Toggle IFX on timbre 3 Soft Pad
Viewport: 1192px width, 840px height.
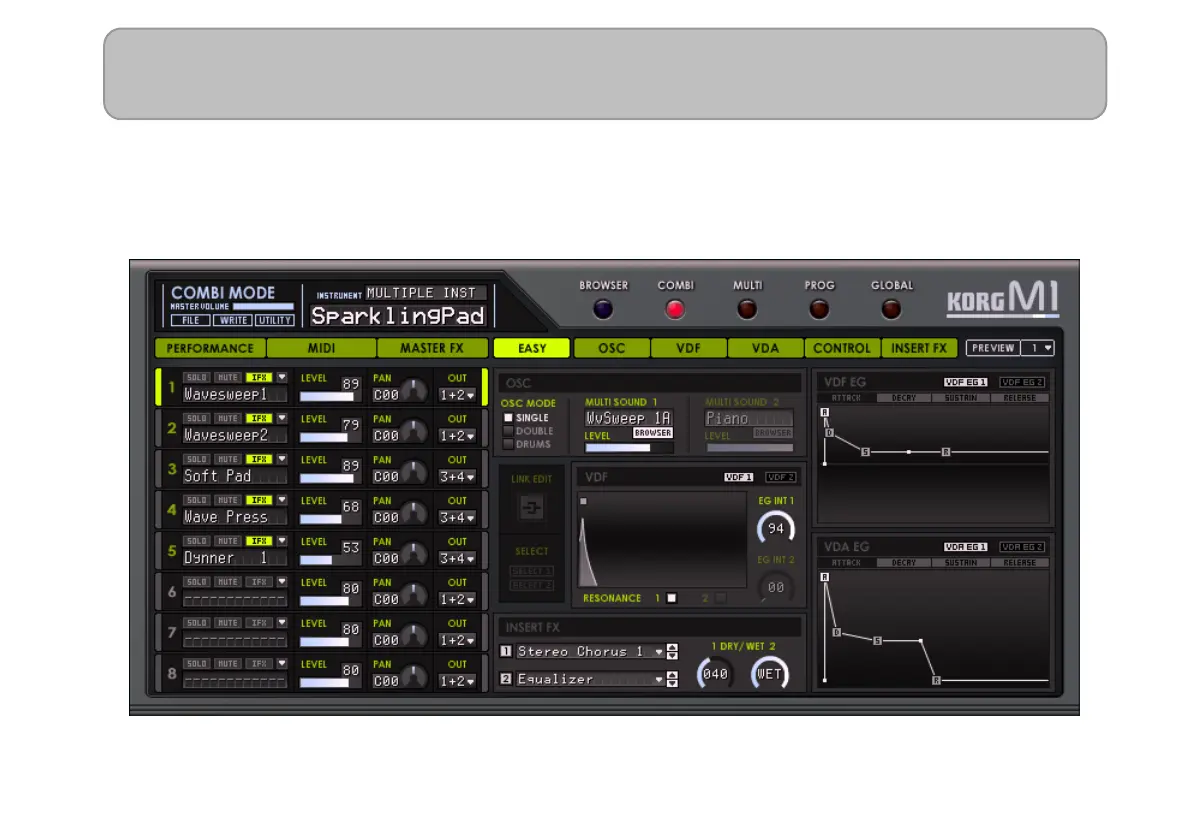pos(259,460)
